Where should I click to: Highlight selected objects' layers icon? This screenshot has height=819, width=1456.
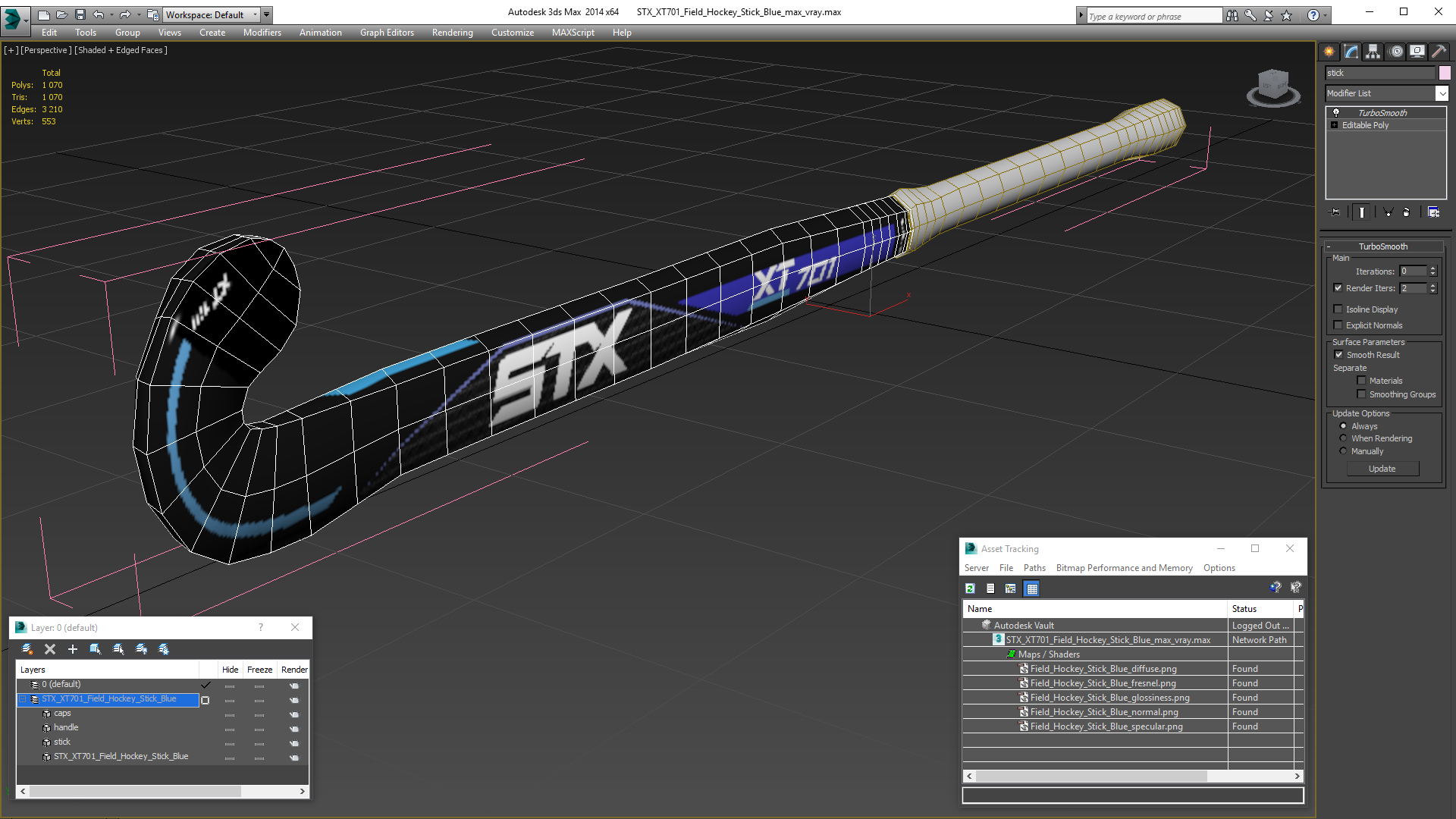pyautogui.click(x=118, y=649)
